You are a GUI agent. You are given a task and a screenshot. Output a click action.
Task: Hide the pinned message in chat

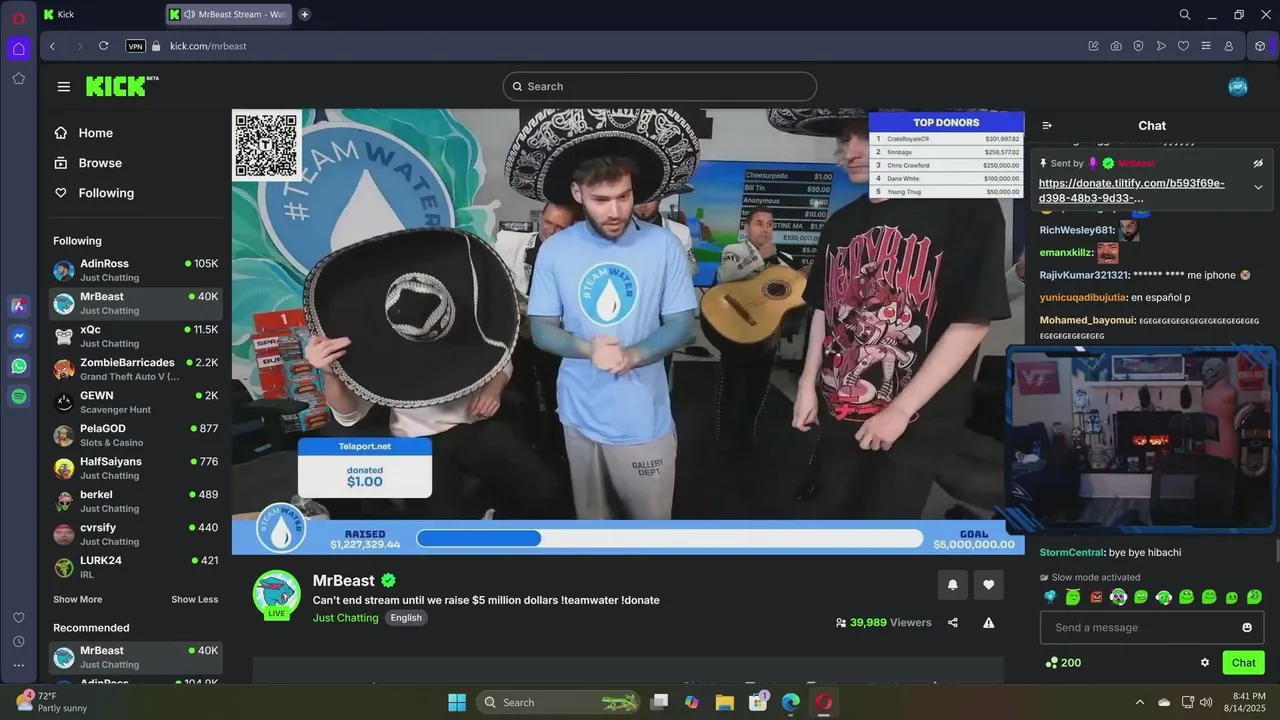(1258, 163)
